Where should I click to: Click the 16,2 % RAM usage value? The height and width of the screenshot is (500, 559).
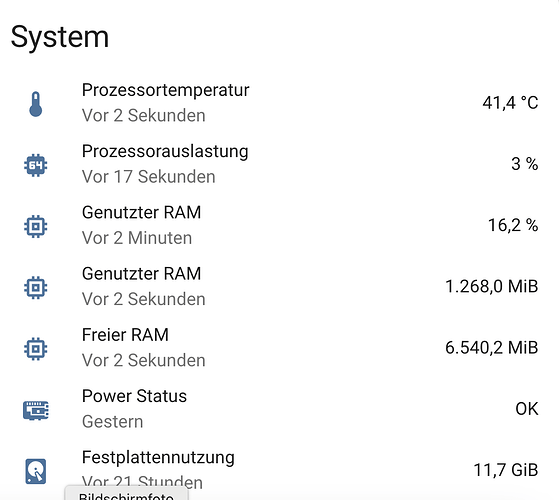pyautogui.click(x=513, y=226)
